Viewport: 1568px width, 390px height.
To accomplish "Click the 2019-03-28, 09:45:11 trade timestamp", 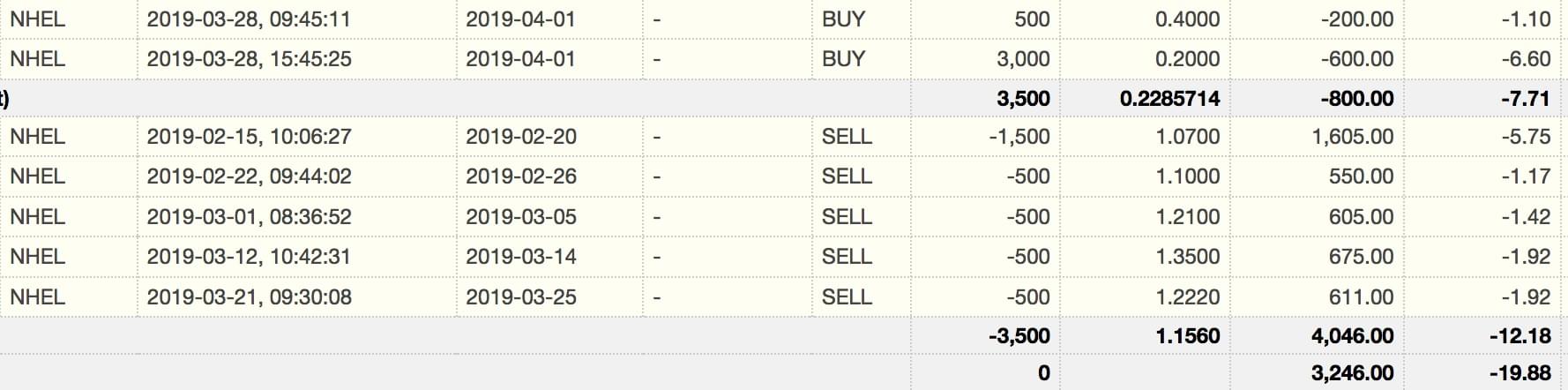I will click(248, 19).
